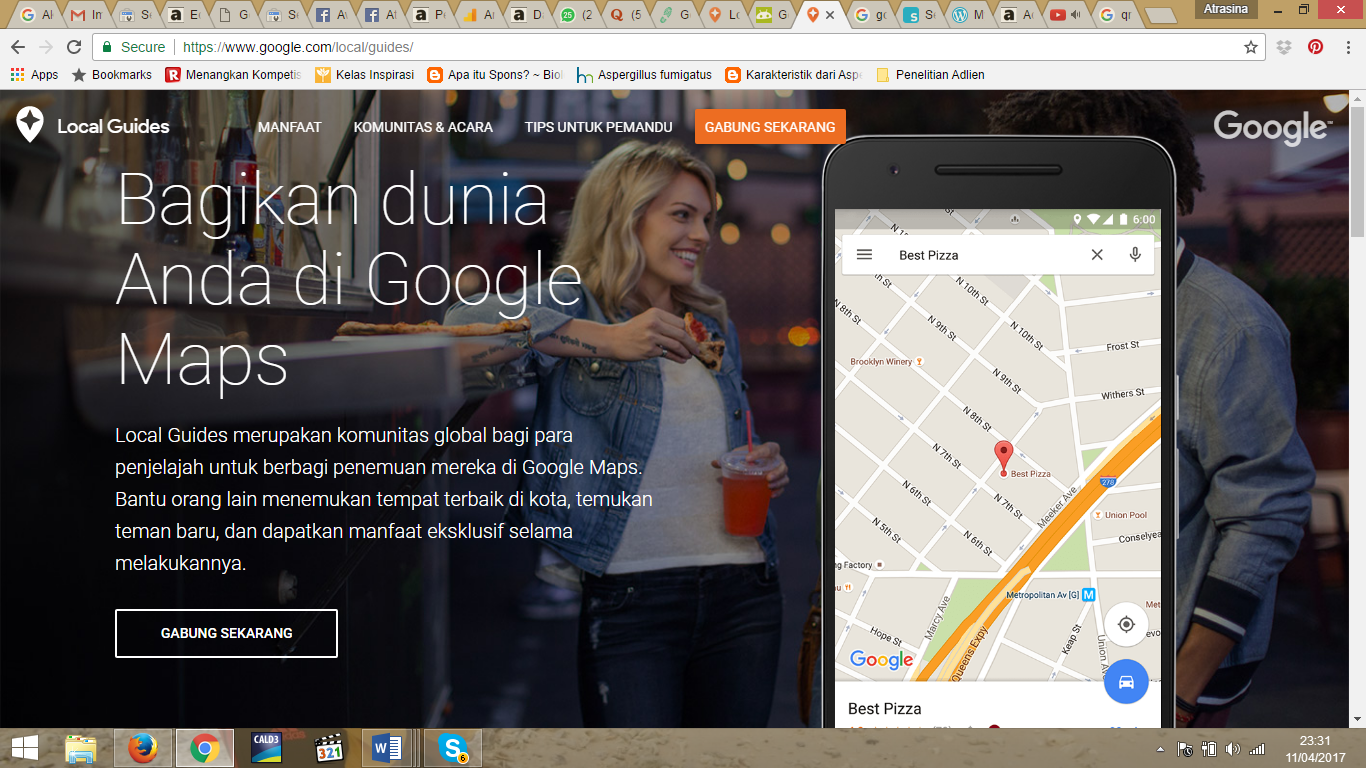Launch Microsoft Word from the taskbar
The width and height of the screenshot is (1366, 768).
pos(386,748)
